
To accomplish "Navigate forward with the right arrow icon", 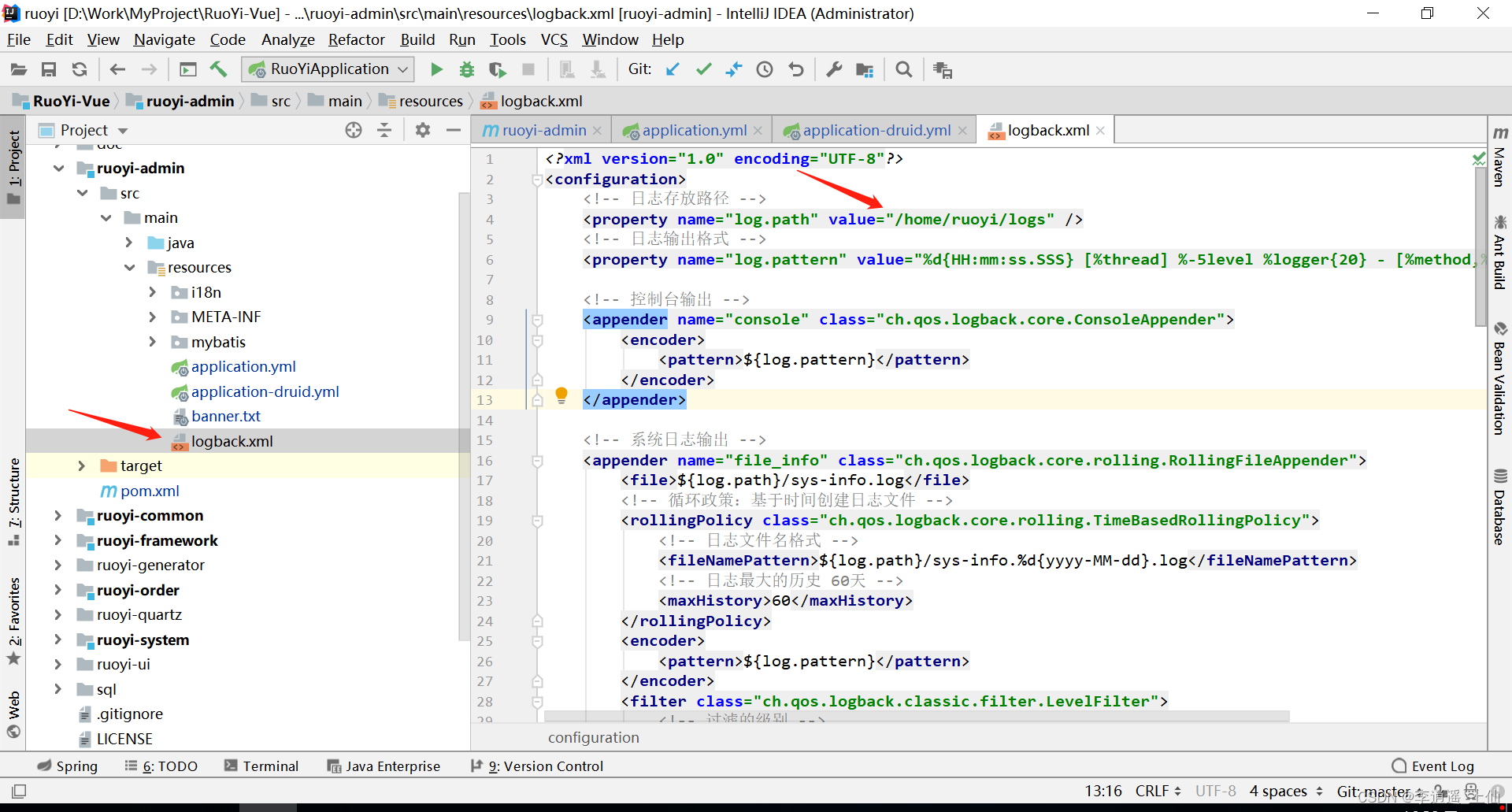I will click(x=149, y=69).
